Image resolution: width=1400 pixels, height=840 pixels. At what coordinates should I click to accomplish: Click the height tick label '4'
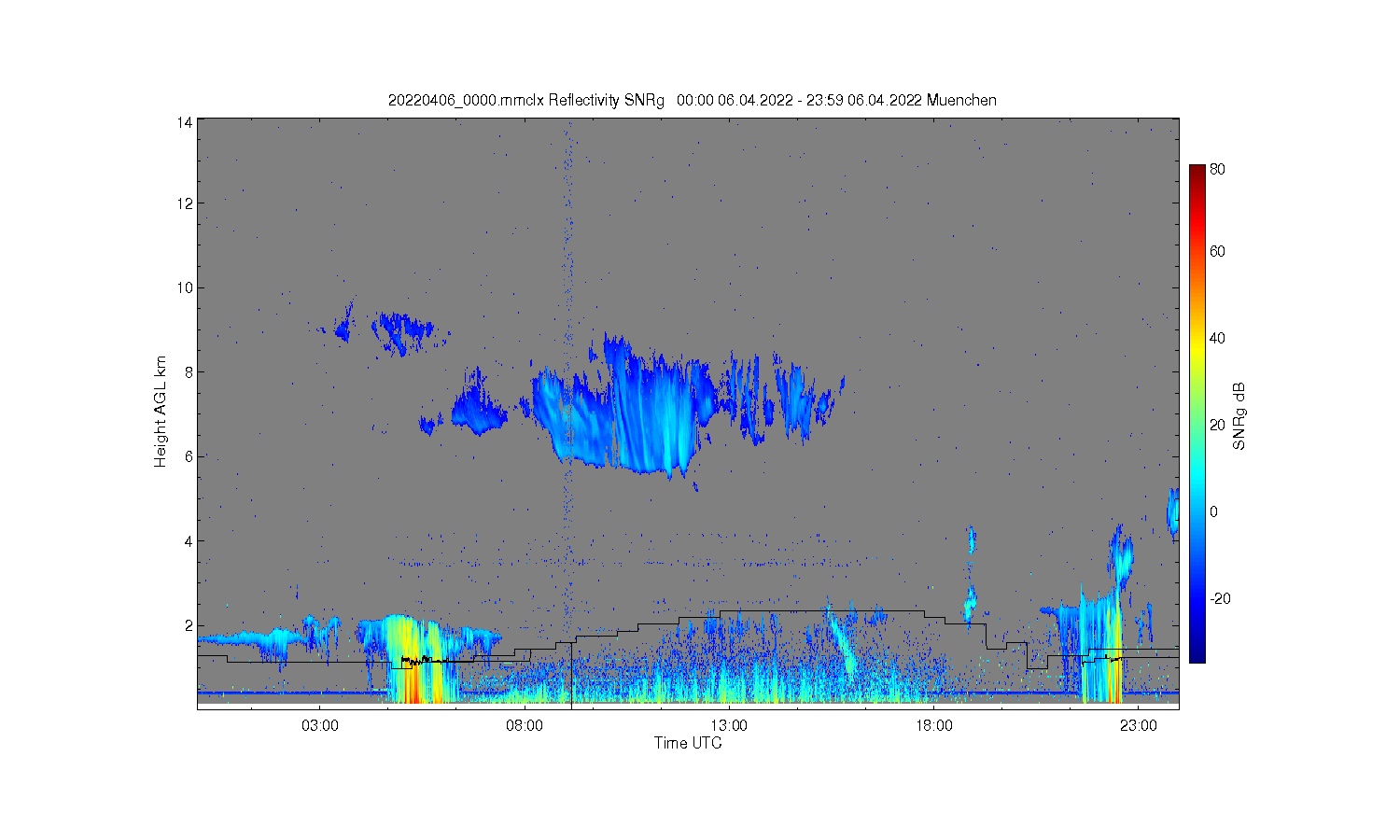coord(189,540)
